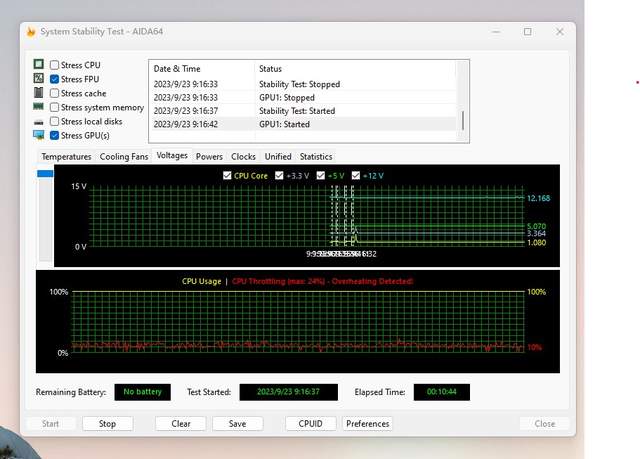Click the 1.080 CPU core voltage reading
Screen dimensions: 640x459
tap(536, 242)
